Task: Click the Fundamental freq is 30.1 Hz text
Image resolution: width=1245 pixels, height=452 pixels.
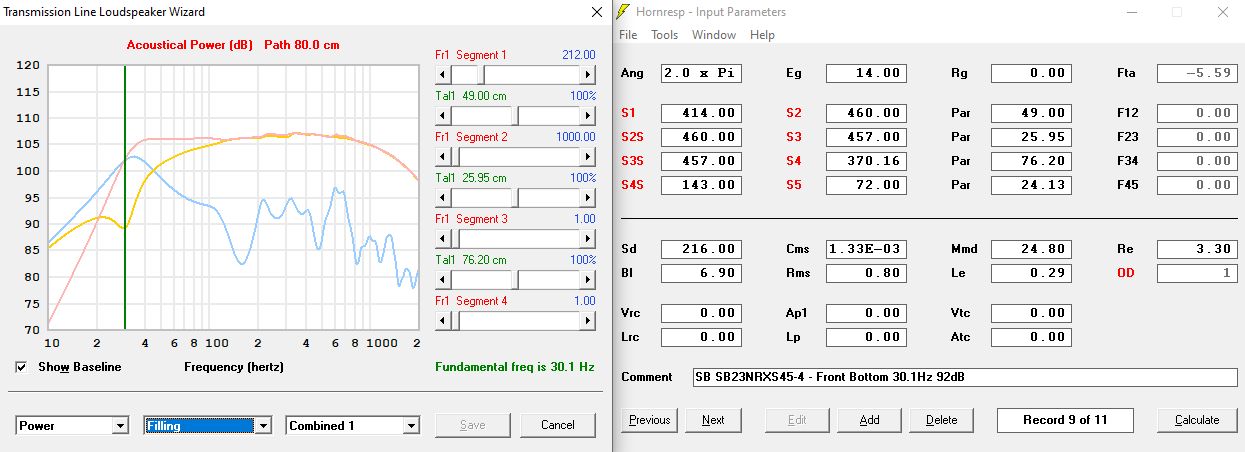Action: coord(515,367)
